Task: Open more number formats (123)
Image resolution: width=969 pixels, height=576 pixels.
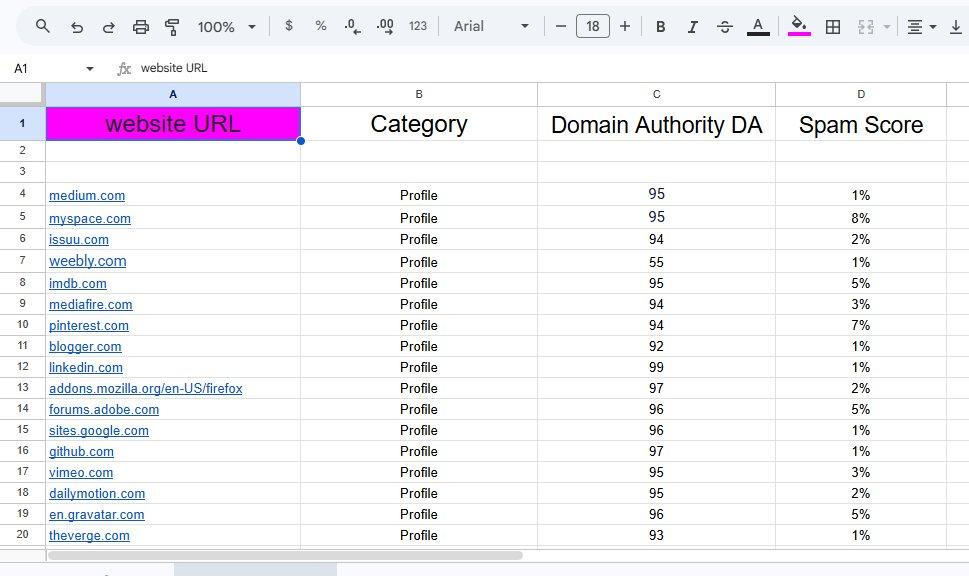Action: [x=418, y=26]
